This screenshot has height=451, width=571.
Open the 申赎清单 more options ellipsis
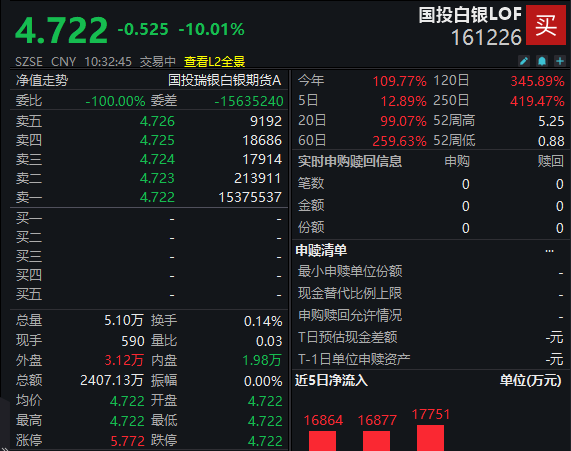(550, 251)
